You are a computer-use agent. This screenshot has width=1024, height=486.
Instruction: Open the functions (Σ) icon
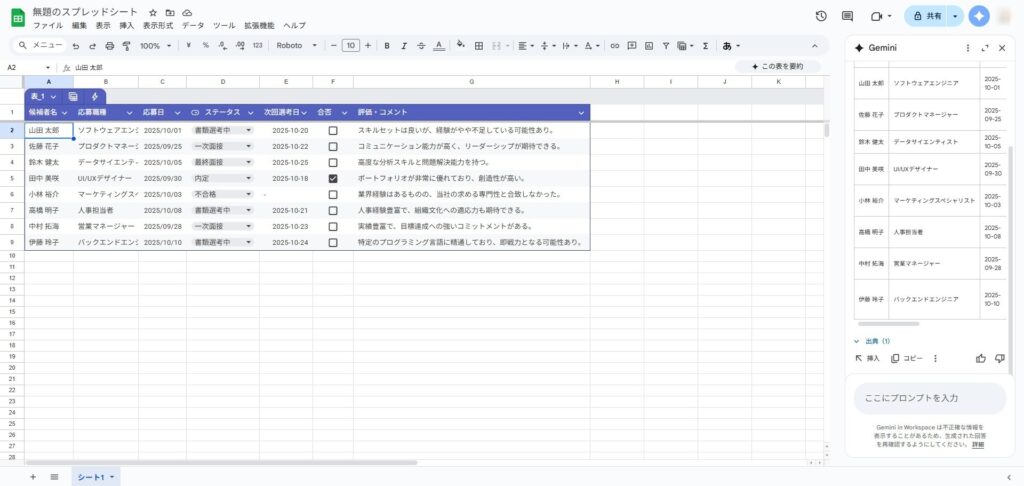tap(705, 46)
